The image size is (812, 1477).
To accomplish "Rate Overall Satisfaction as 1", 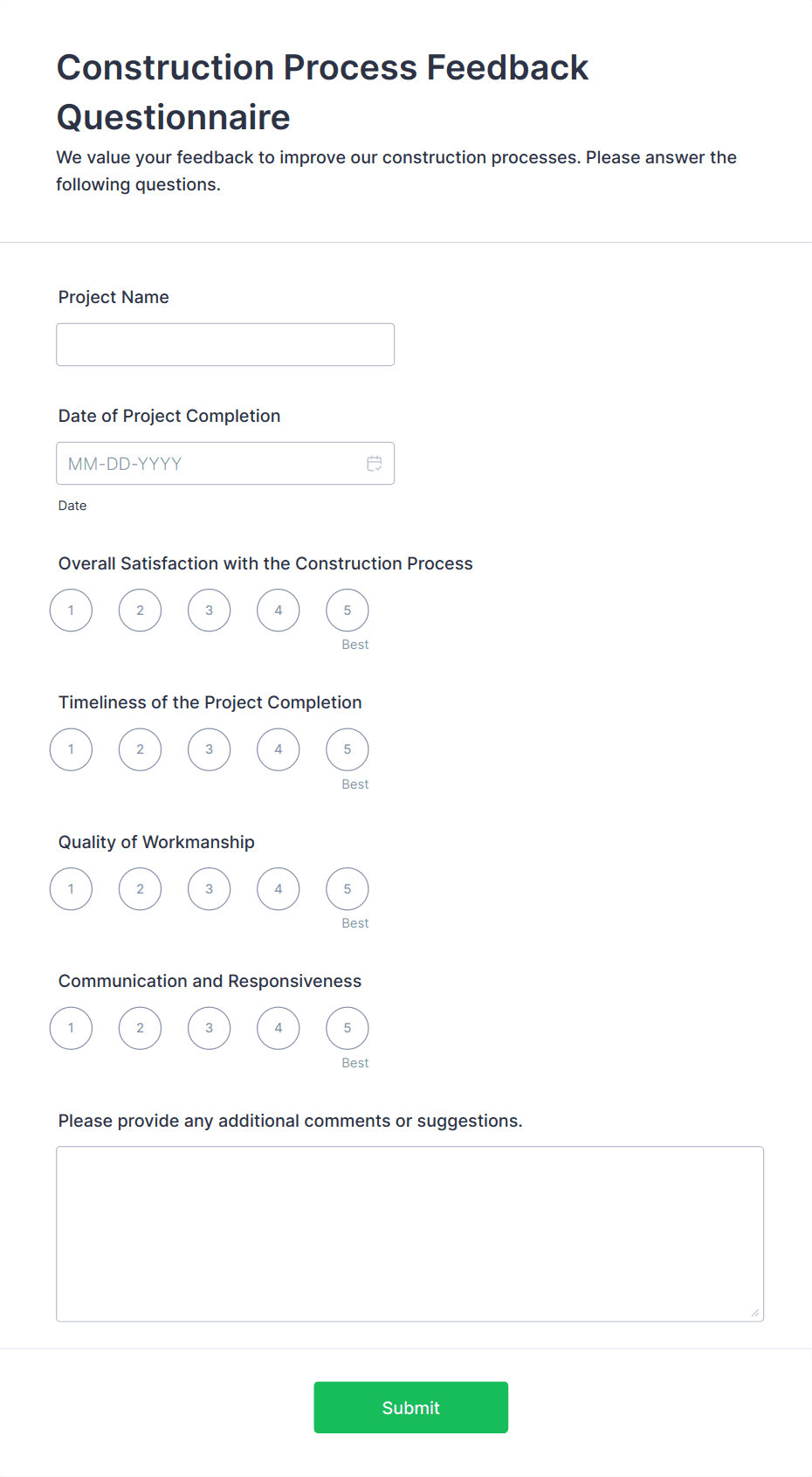I will coord(71,611).
